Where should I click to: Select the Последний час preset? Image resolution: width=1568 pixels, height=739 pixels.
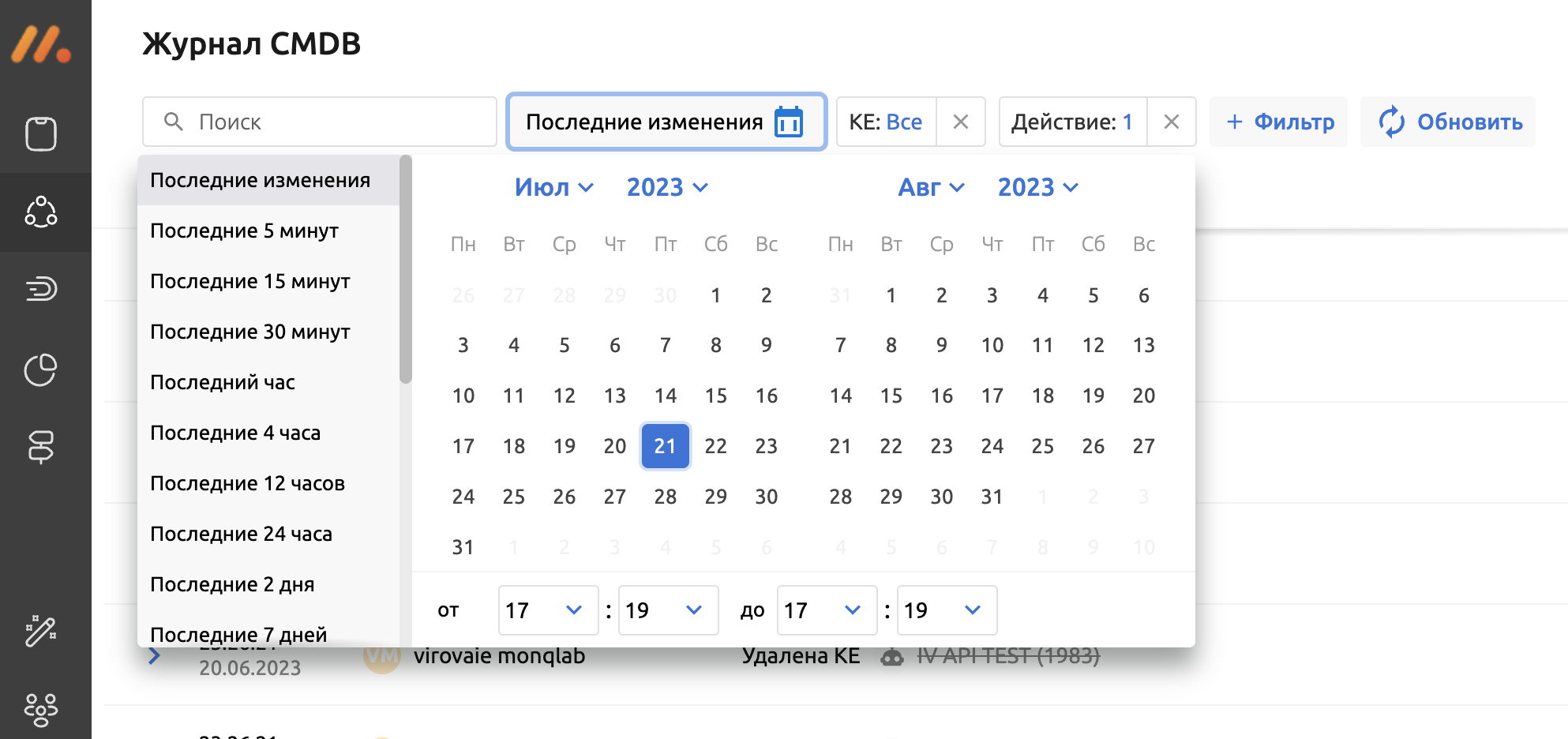click(268, 382)
